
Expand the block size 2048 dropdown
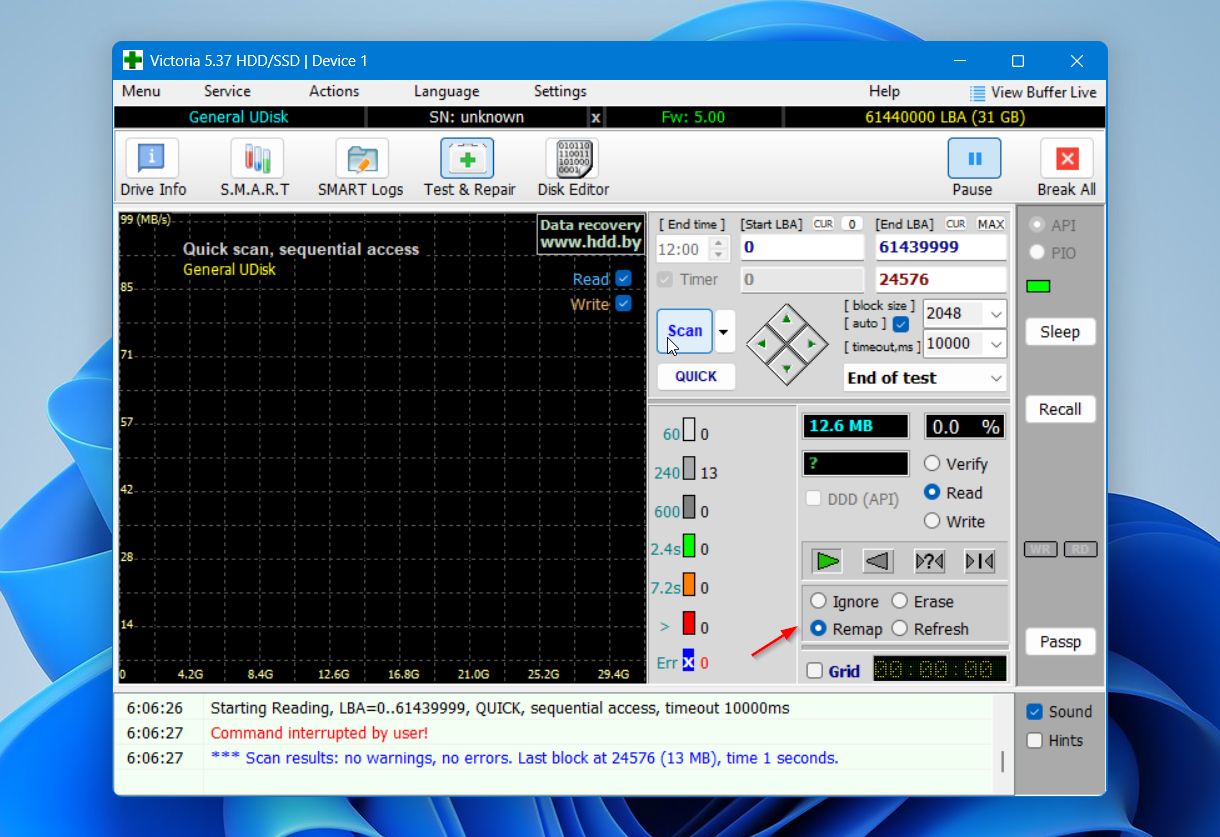[996, 314]
